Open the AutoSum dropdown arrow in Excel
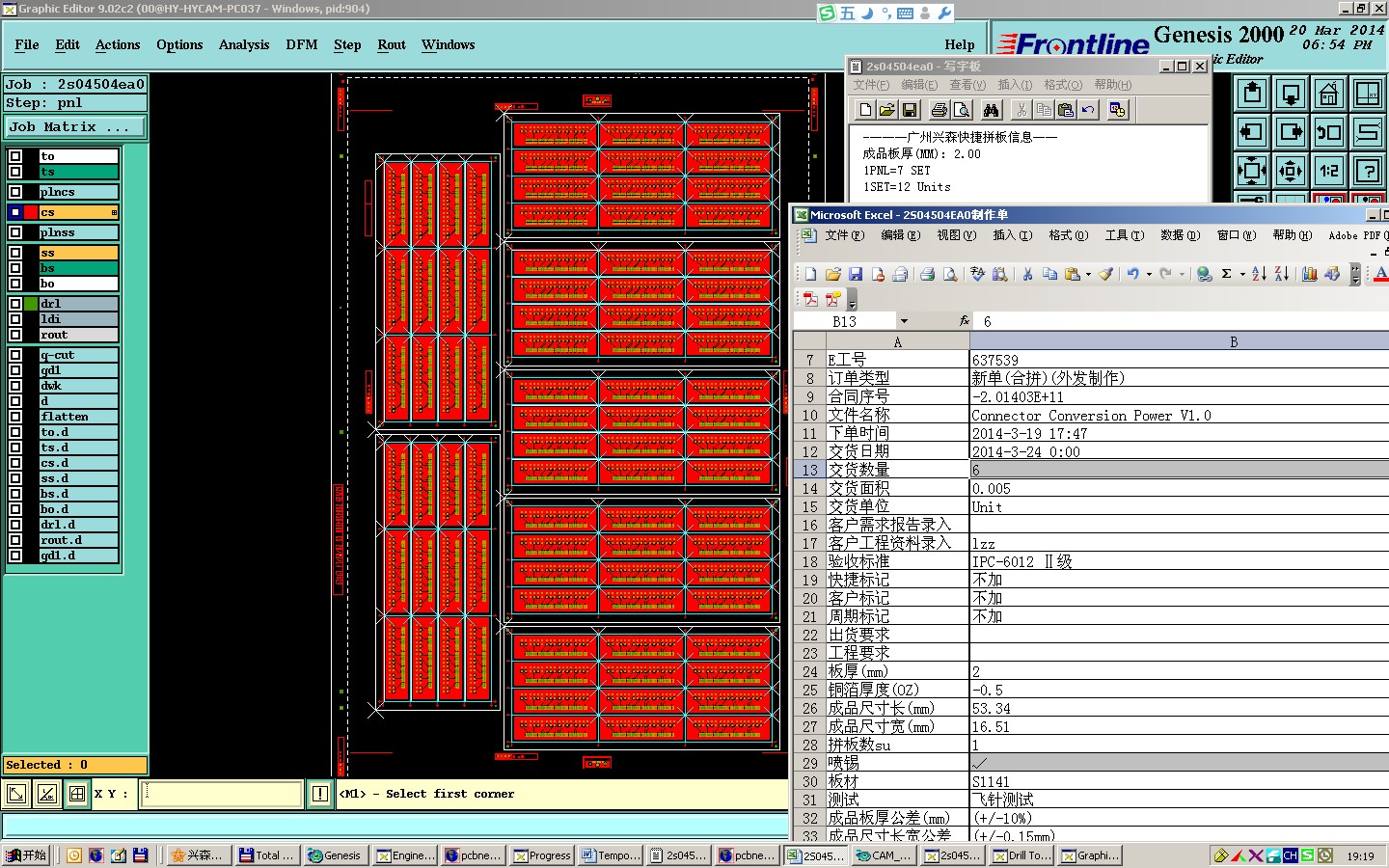 (x=1242, y=274)
